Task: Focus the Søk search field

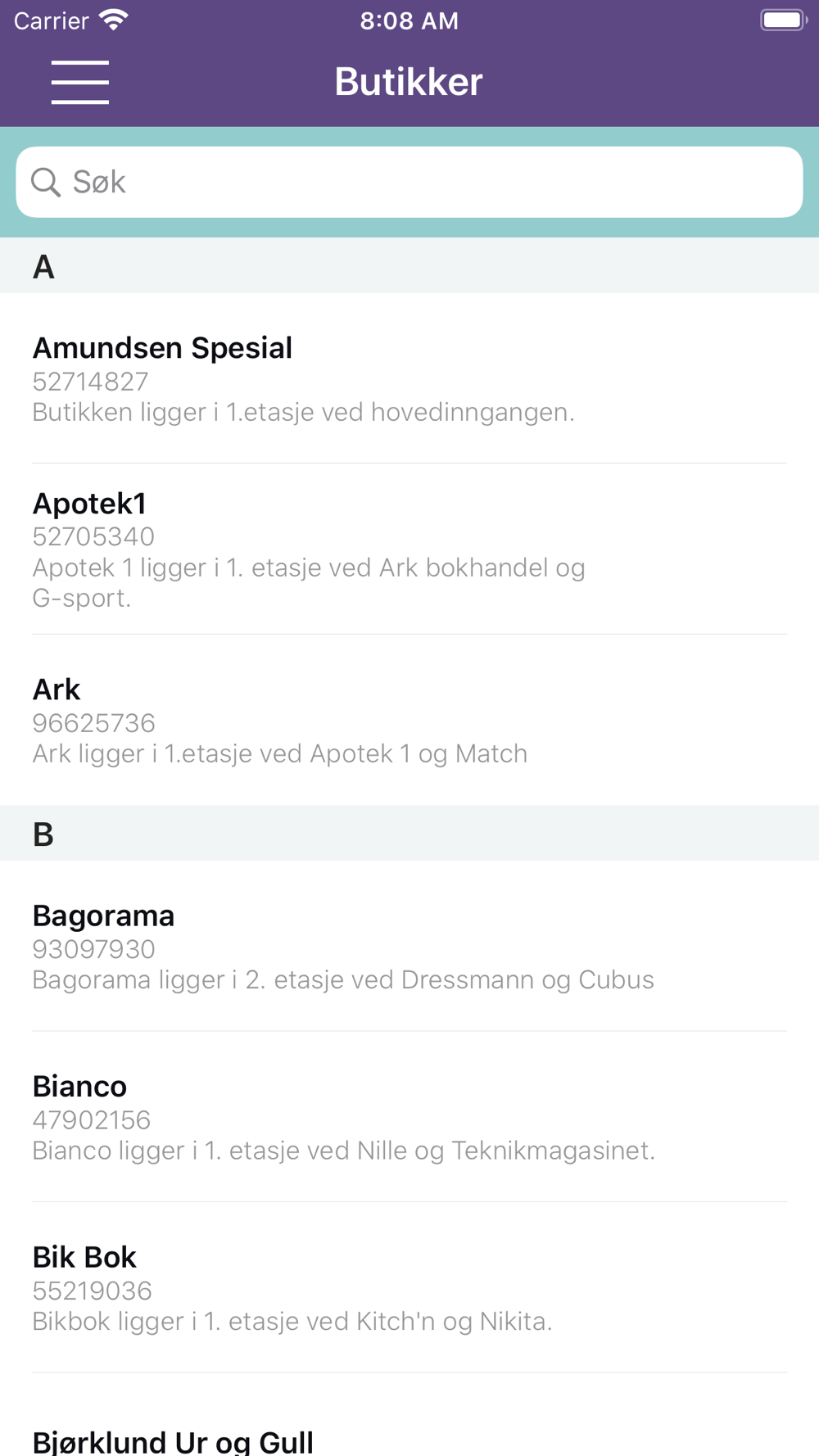Action: point(409,182)
